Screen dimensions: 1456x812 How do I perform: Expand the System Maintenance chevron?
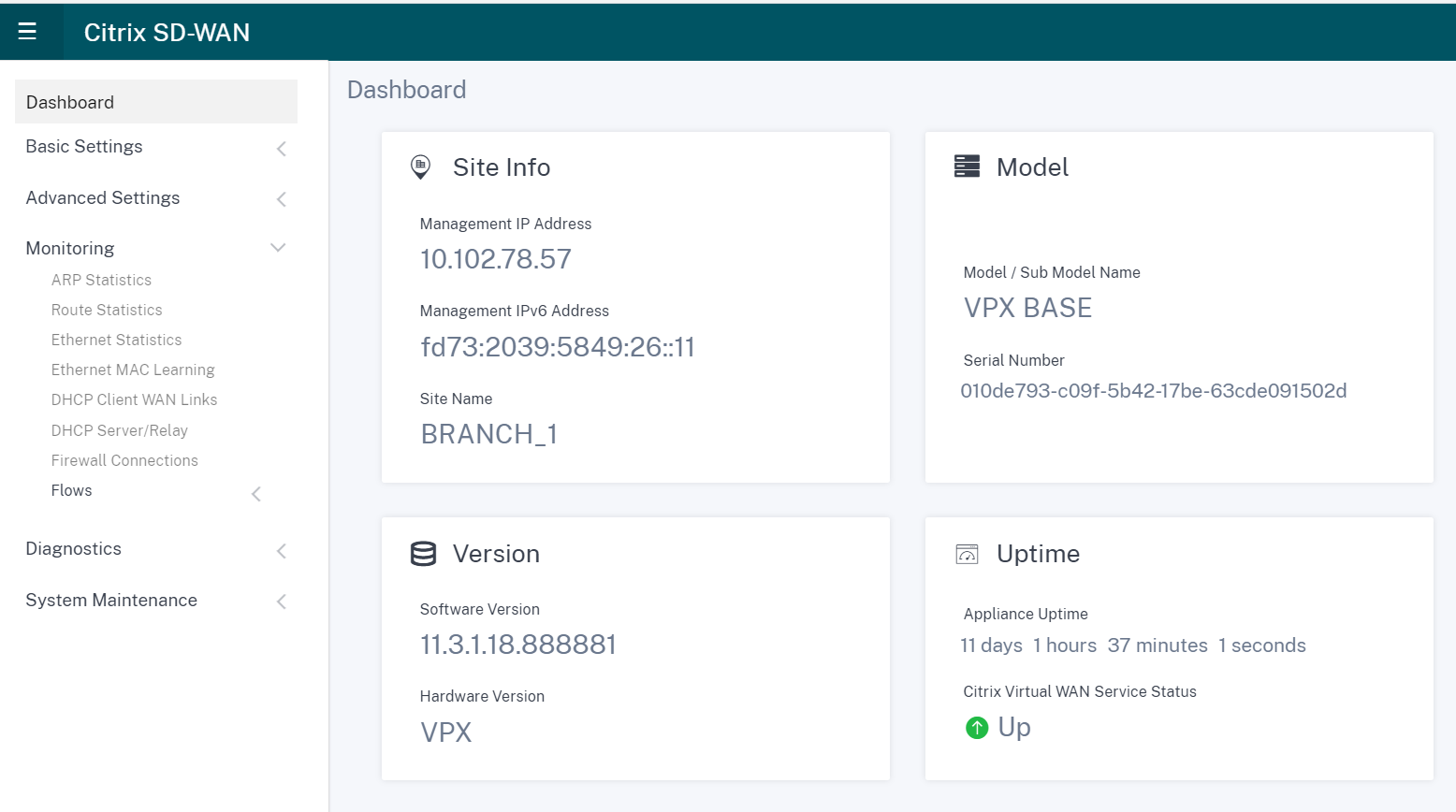click(x=282, y=602)
